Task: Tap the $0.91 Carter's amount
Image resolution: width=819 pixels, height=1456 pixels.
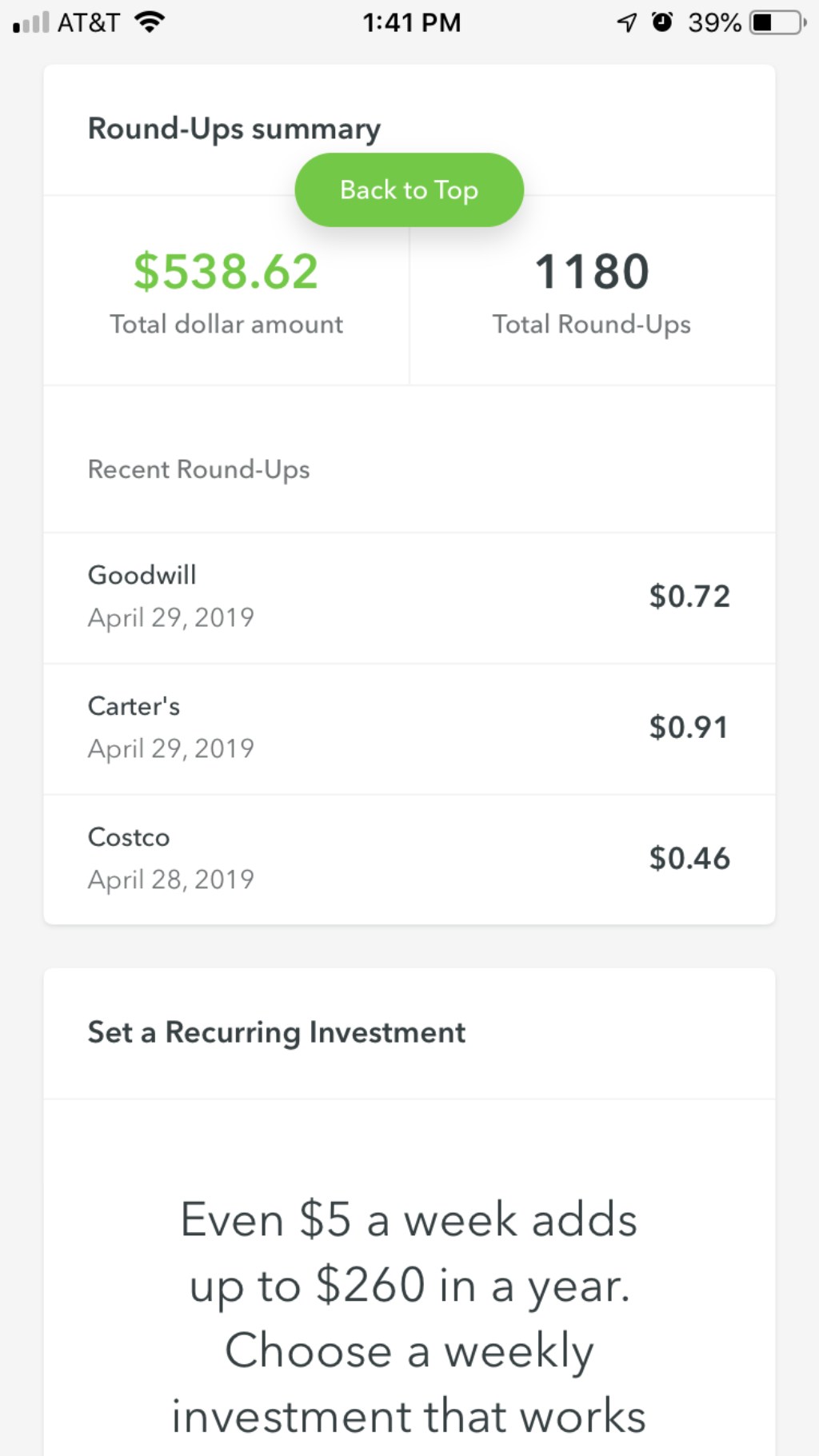Action: point(688,728)
